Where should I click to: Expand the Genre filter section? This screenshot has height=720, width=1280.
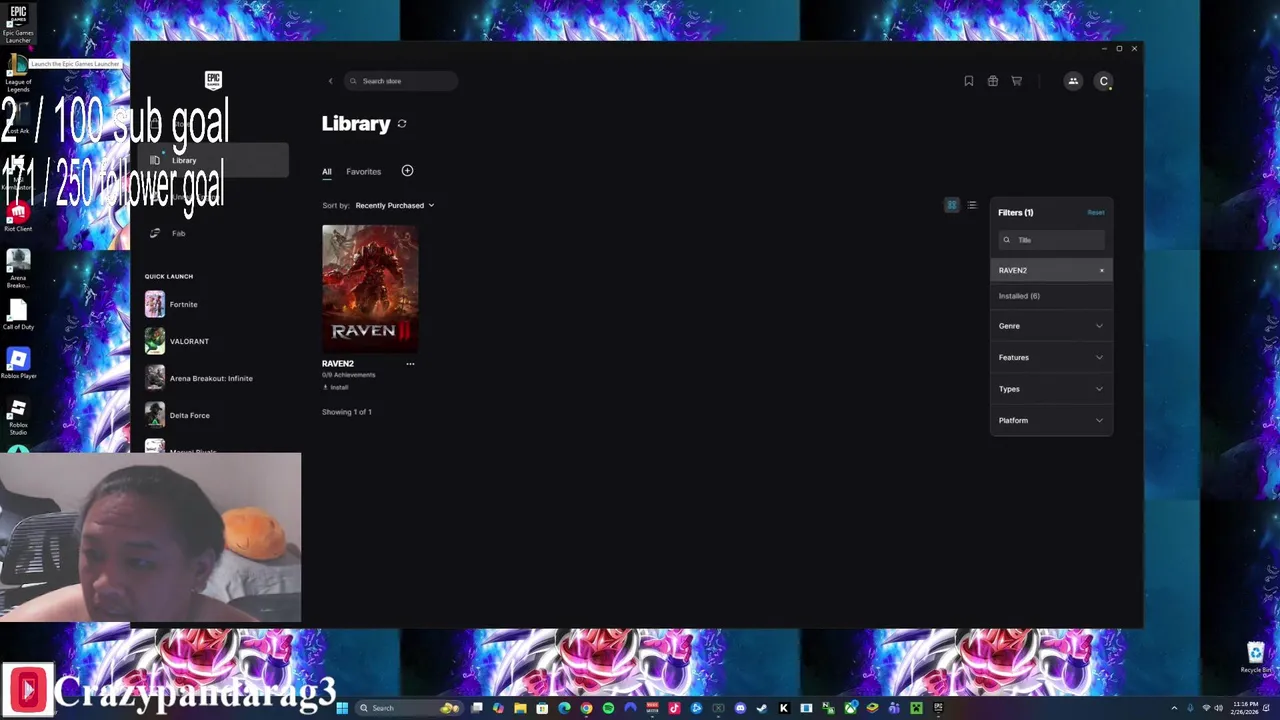pyautogui.click(x=1051, y=326)
